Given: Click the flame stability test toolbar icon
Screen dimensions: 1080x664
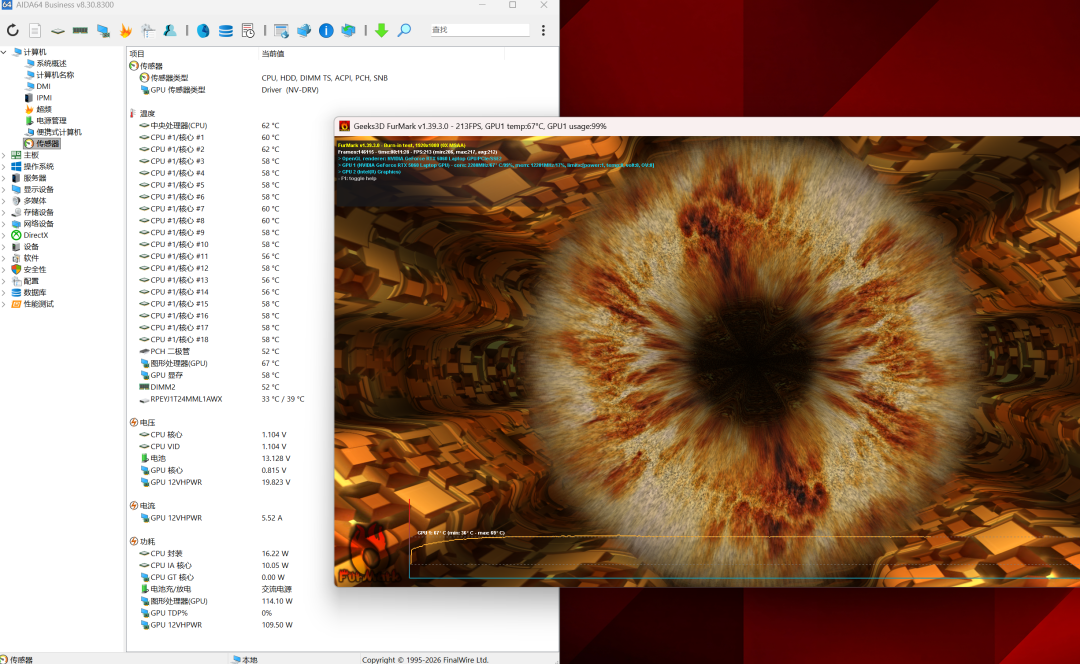Looking at the screenshot, I should 125,30.
